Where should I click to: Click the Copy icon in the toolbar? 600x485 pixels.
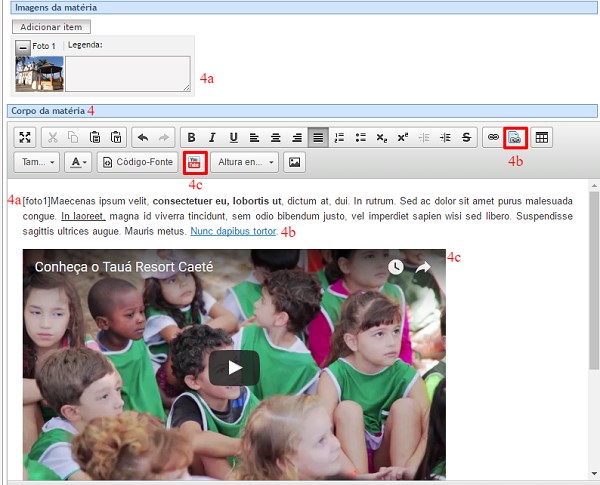[x=73, y=137]
